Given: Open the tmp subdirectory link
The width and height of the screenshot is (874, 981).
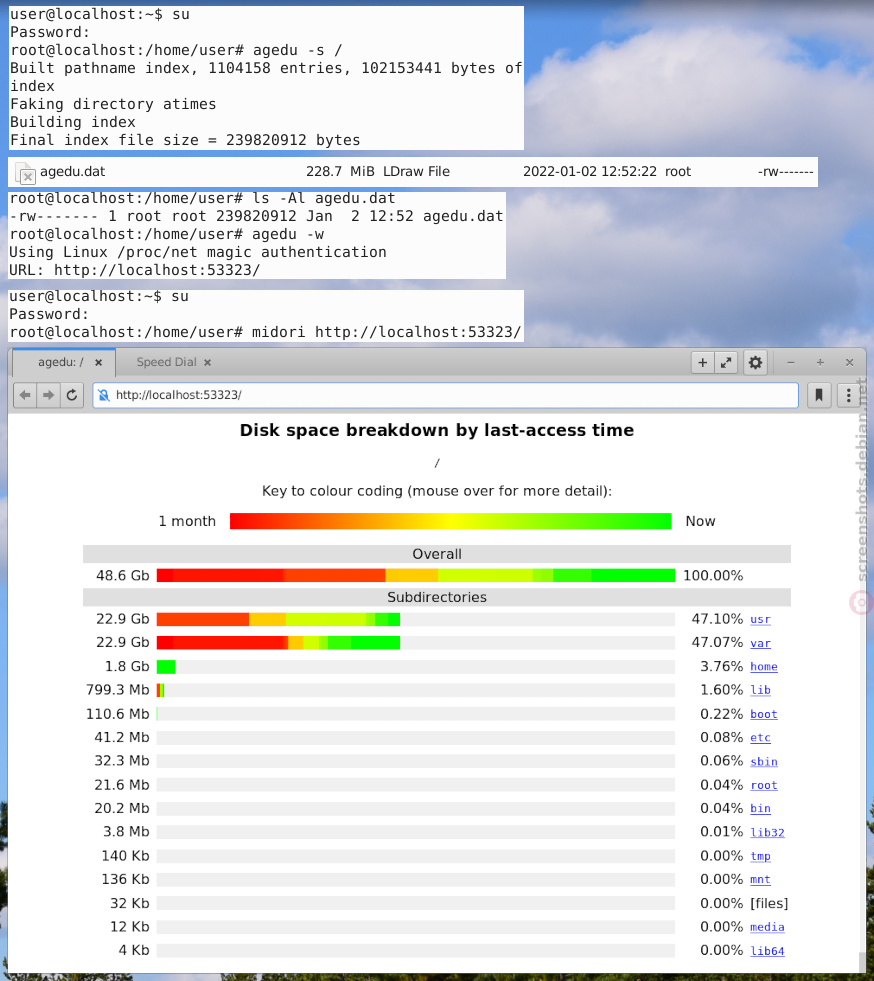Looking at the screenshot, I should click(x=760, y=856).
